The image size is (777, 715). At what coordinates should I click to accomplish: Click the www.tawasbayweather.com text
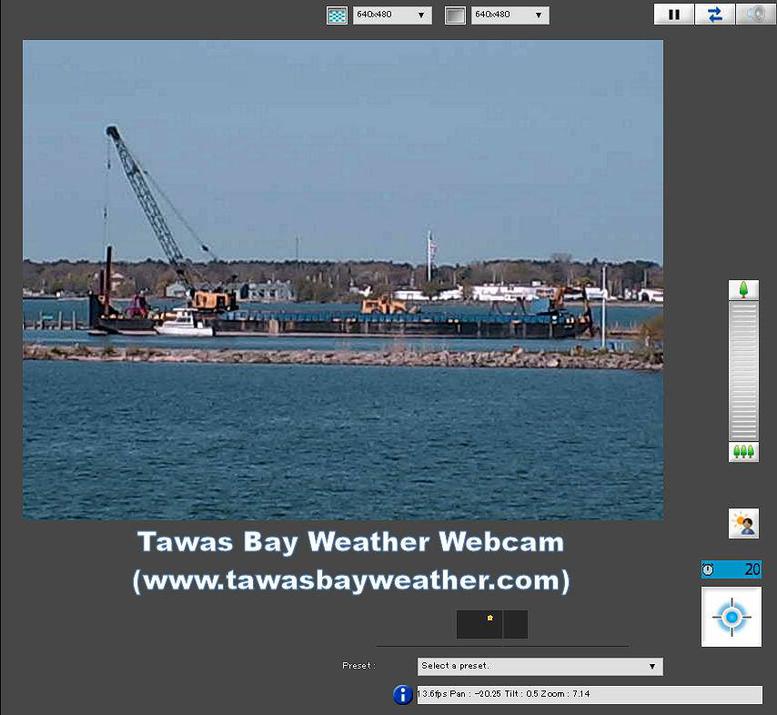tap(351, 580)
